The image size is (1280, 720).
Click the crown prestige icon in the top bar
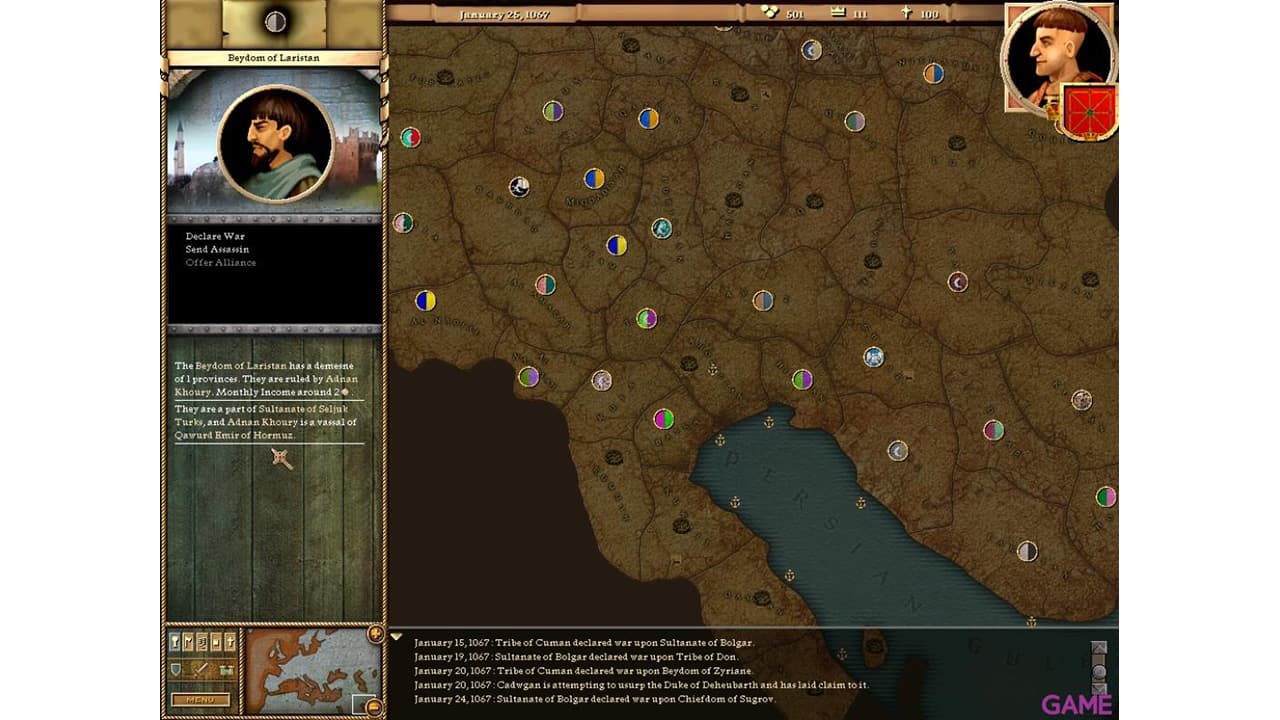(836, 13)
